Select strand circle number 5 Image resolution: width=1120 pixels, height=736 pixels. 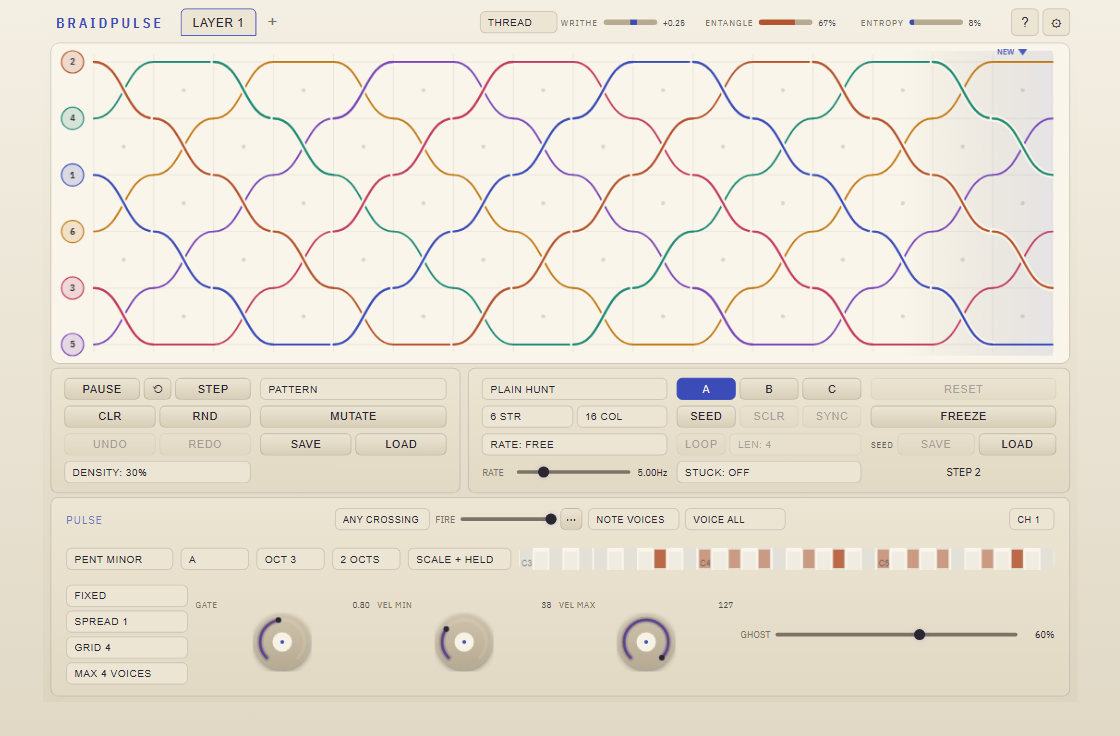point(72,344)
